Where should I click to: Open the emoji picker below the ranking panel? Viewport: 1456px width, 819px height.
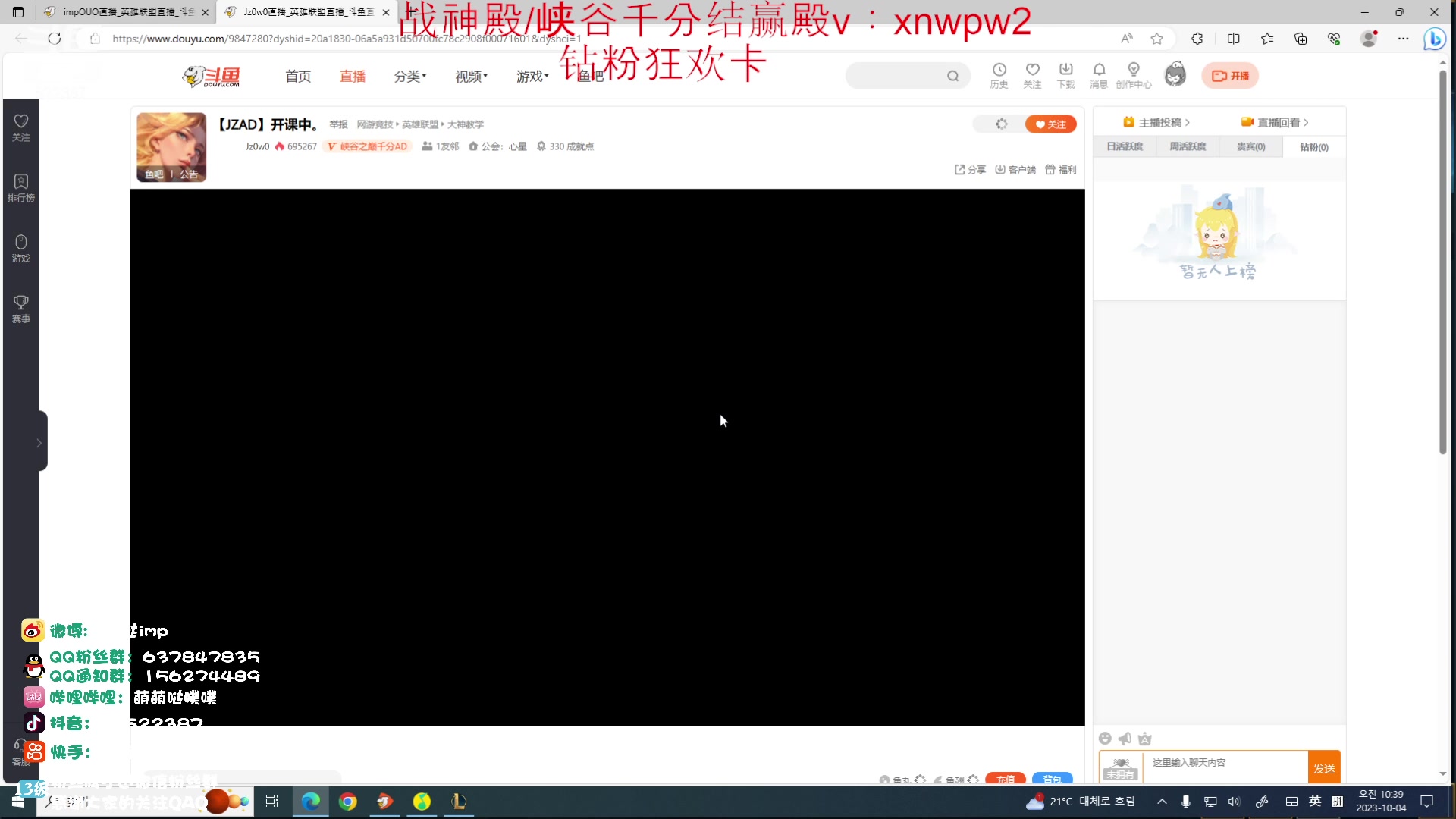(1105, 738)
